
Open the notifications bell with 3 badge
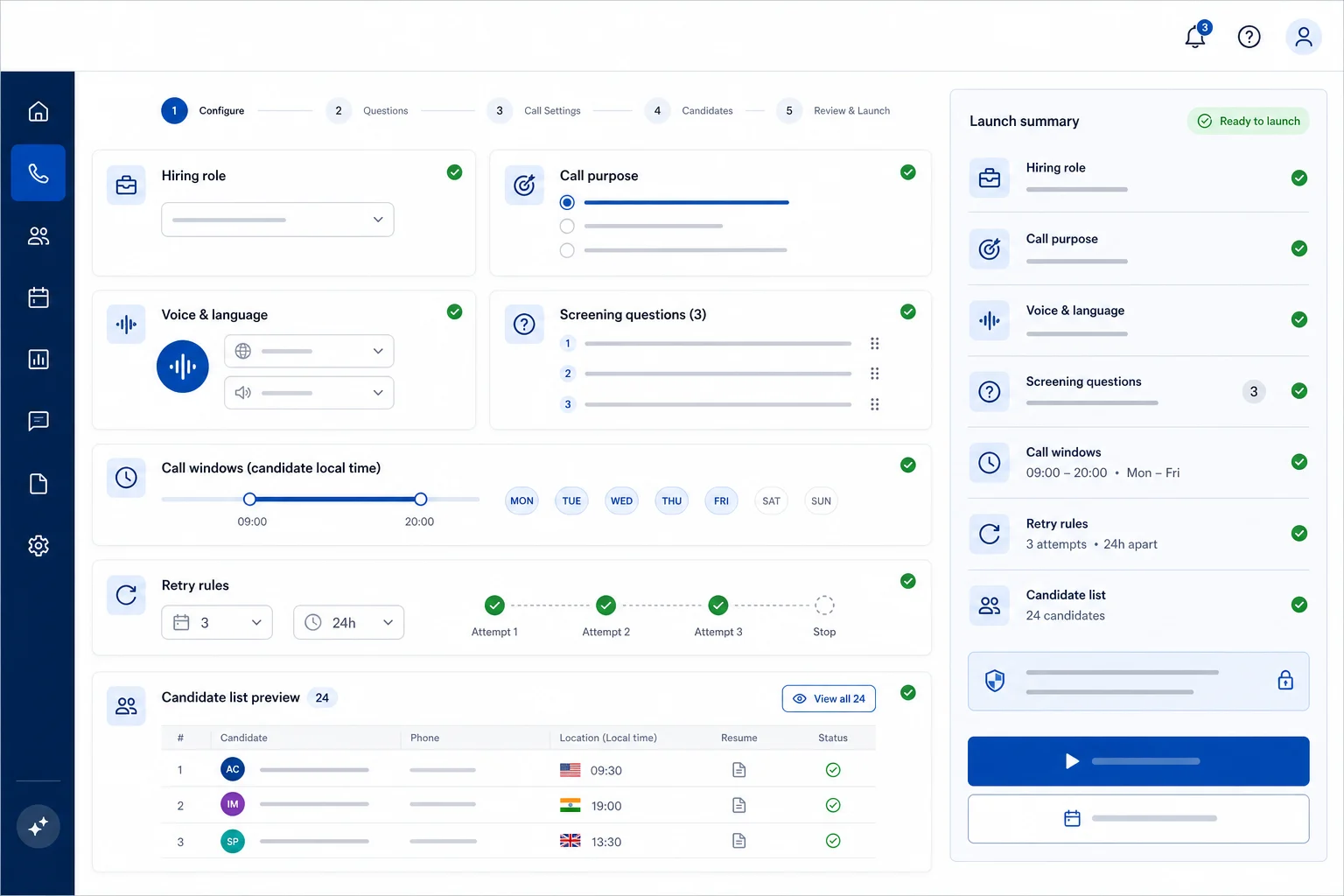click(1195, 36)
